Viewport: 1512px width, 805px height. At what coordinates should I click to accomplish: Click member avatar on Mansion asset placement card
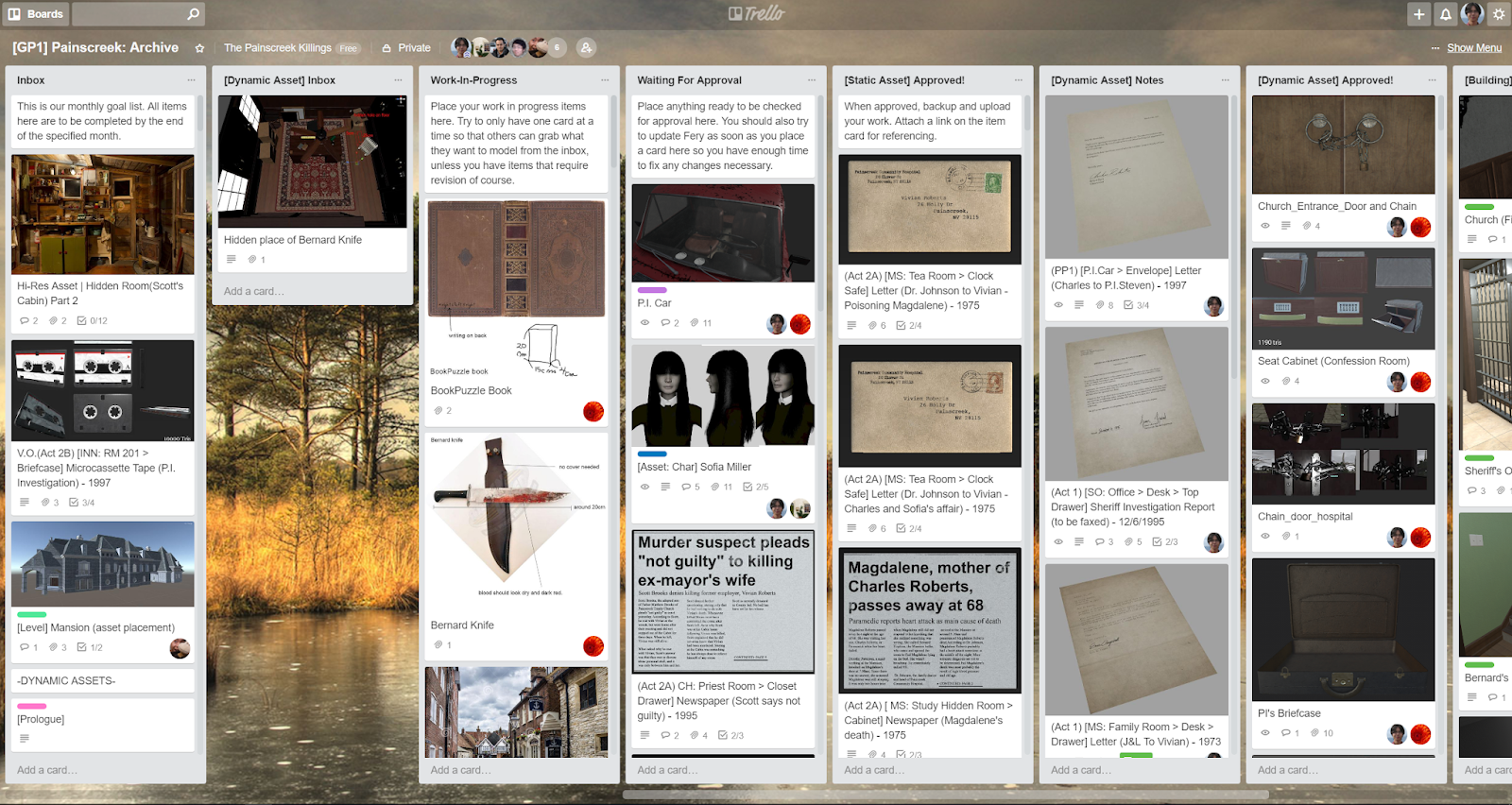point(180,648)
